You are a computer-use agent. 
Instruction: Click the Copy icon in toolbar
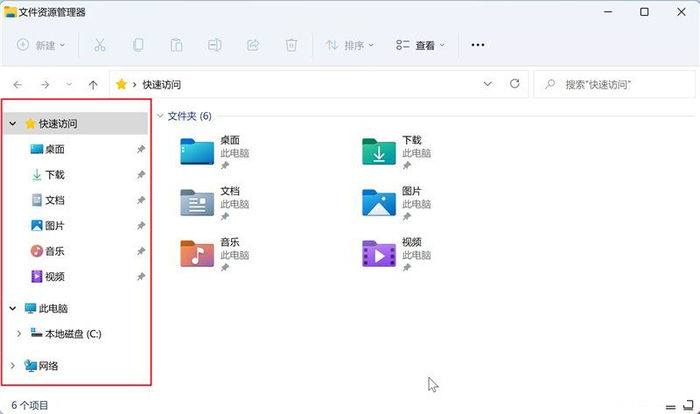point(138,45)
